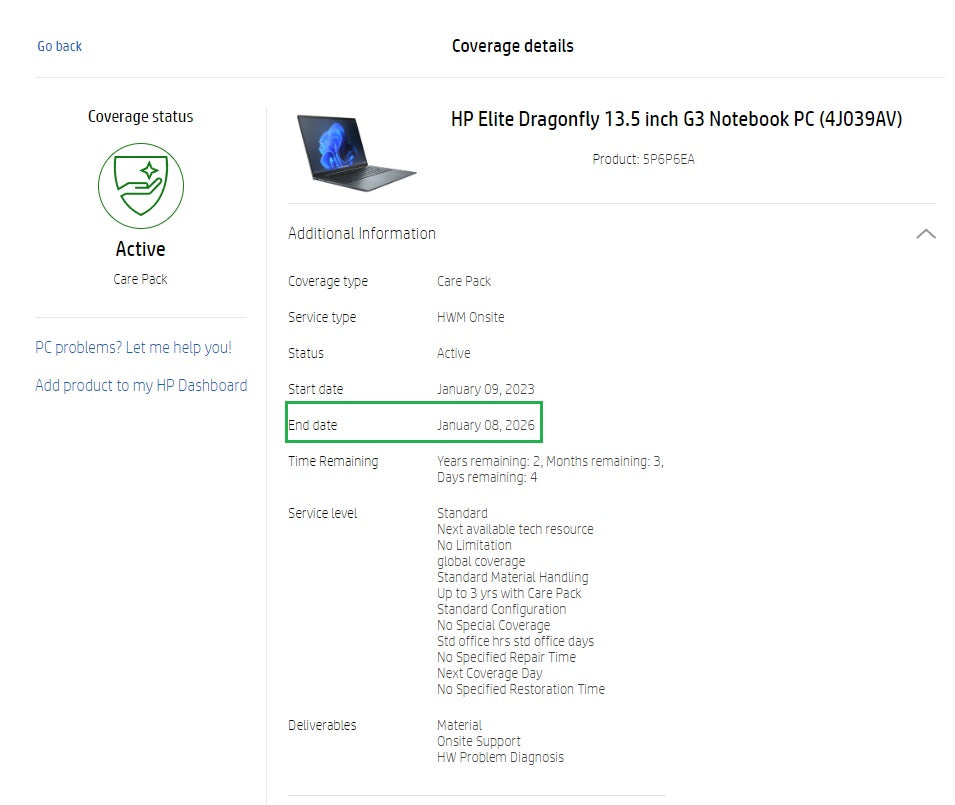Select coverage type value Care Pack
The height and width of the screenshot is (805, 955).
(x=463, y=281)
